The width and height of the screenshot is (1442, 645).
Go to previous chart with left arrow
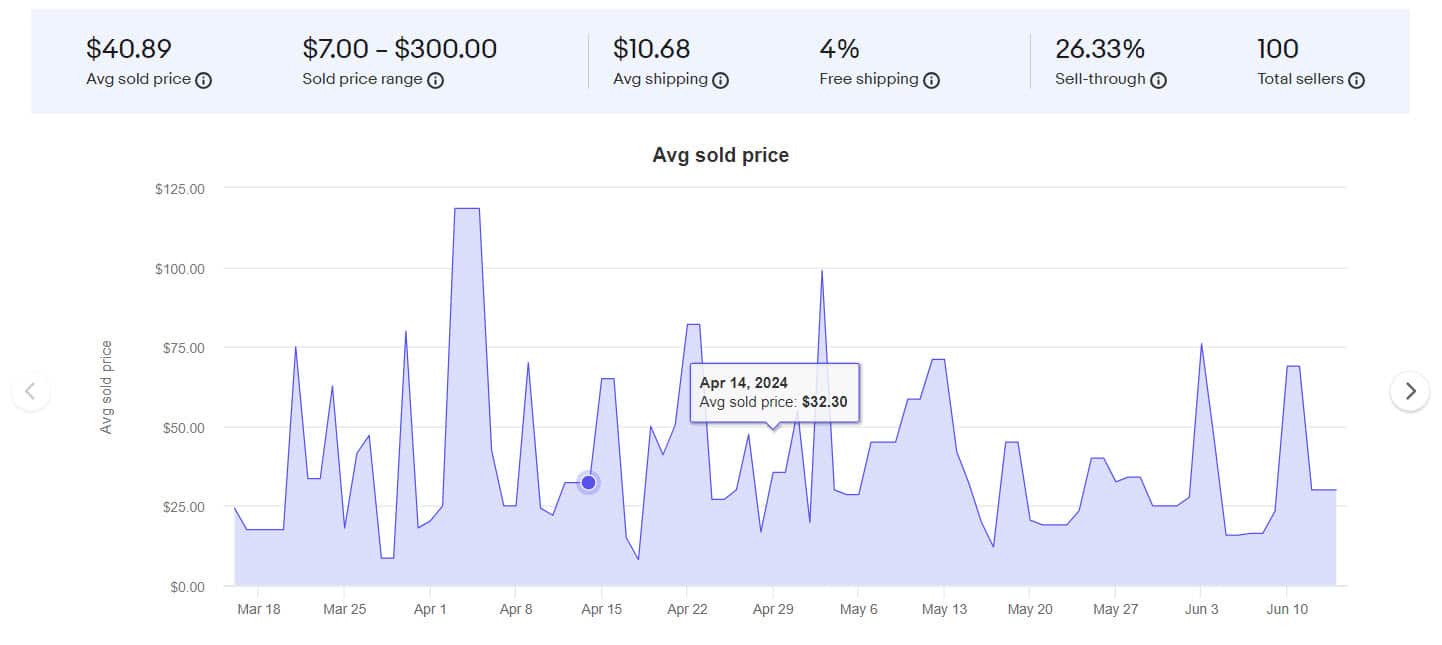coord(31,391)
